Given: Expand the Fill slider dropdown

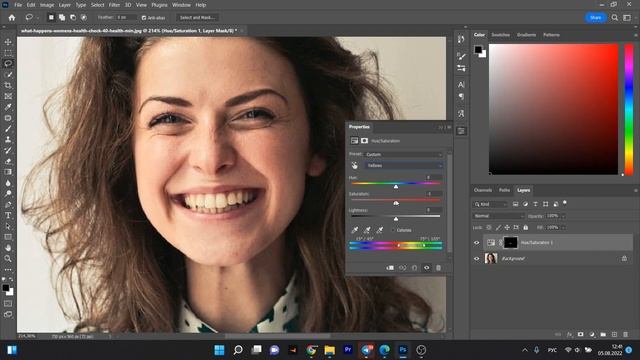Looking at the screenshot, I should pos(563,227).
